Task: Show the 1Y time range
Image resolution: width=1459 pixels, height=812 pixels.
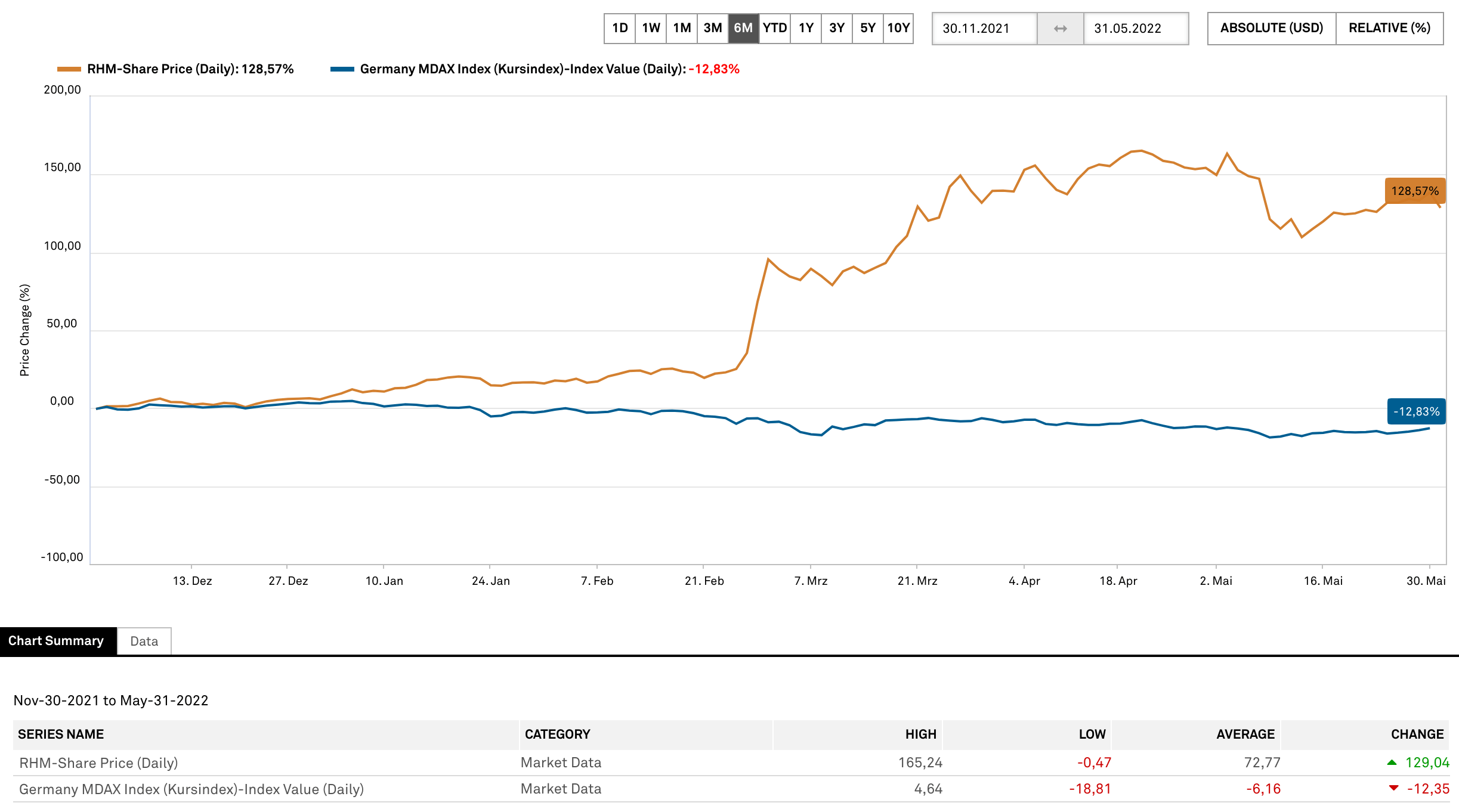Action: click(x=806, y=28)
